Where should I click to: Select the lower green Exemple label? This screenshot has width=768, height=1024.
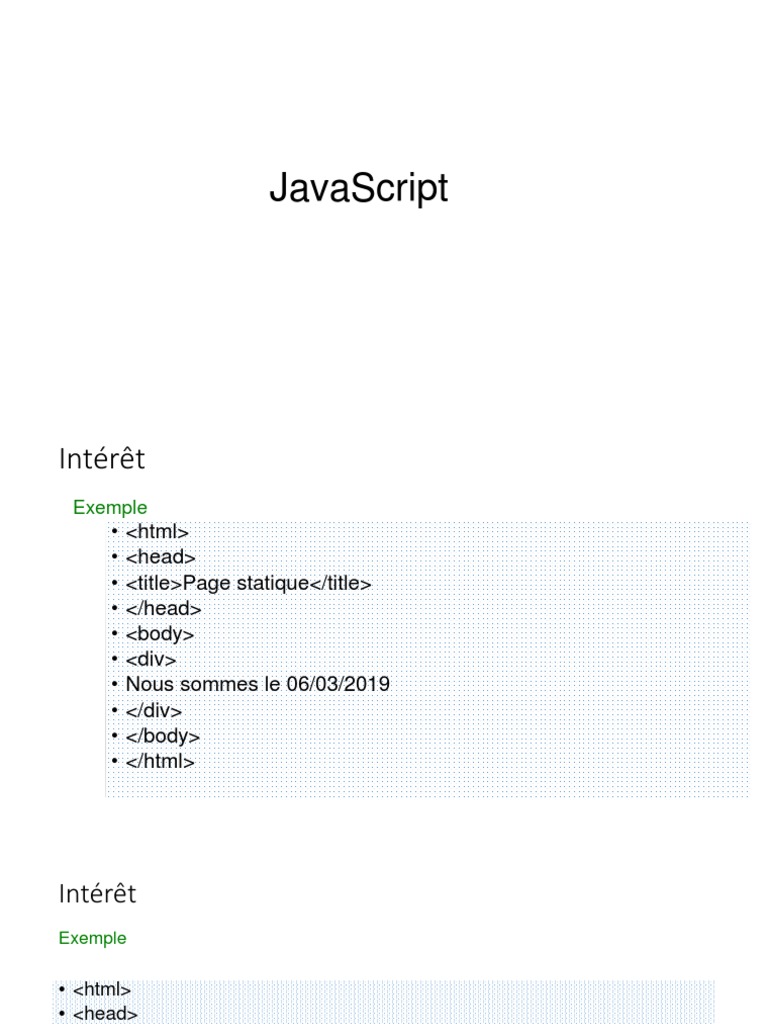click(93, 938)
